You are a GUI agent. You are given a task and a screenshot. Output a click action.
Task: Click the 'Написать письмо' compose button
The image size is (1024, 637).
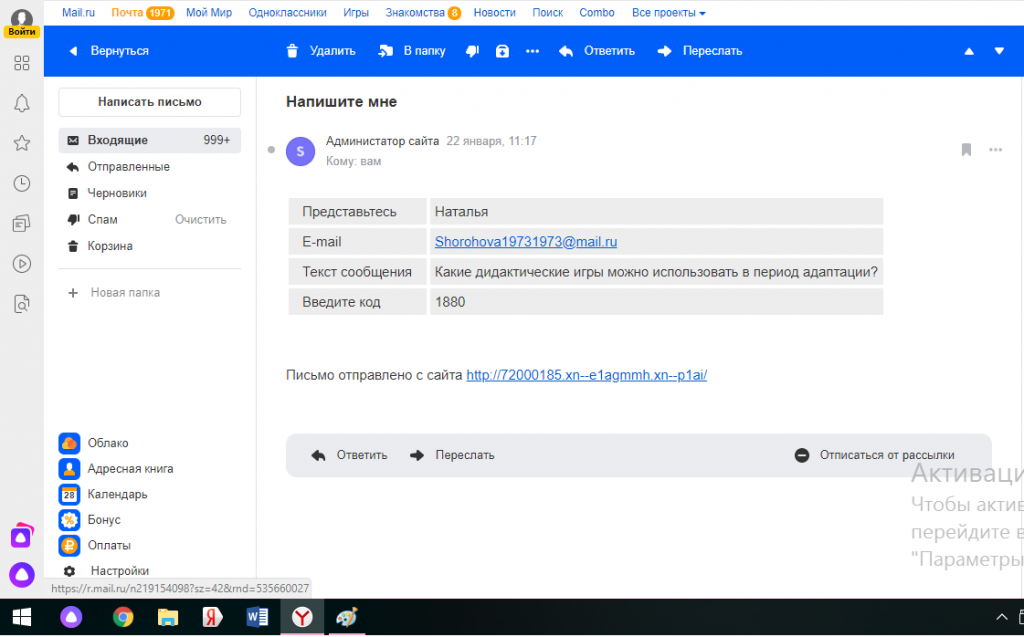[x=149, y=102]
